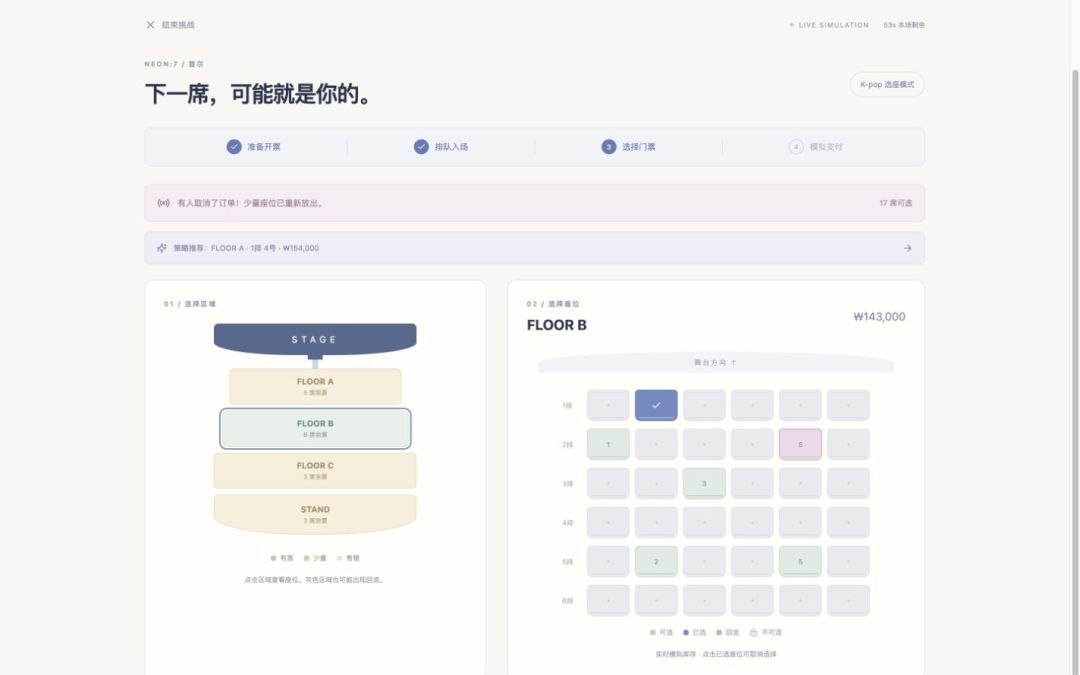Click the 少量 legend entry under the venue map
The height and width of the screenshot is (675, 1080).
(x=315, y=558)
